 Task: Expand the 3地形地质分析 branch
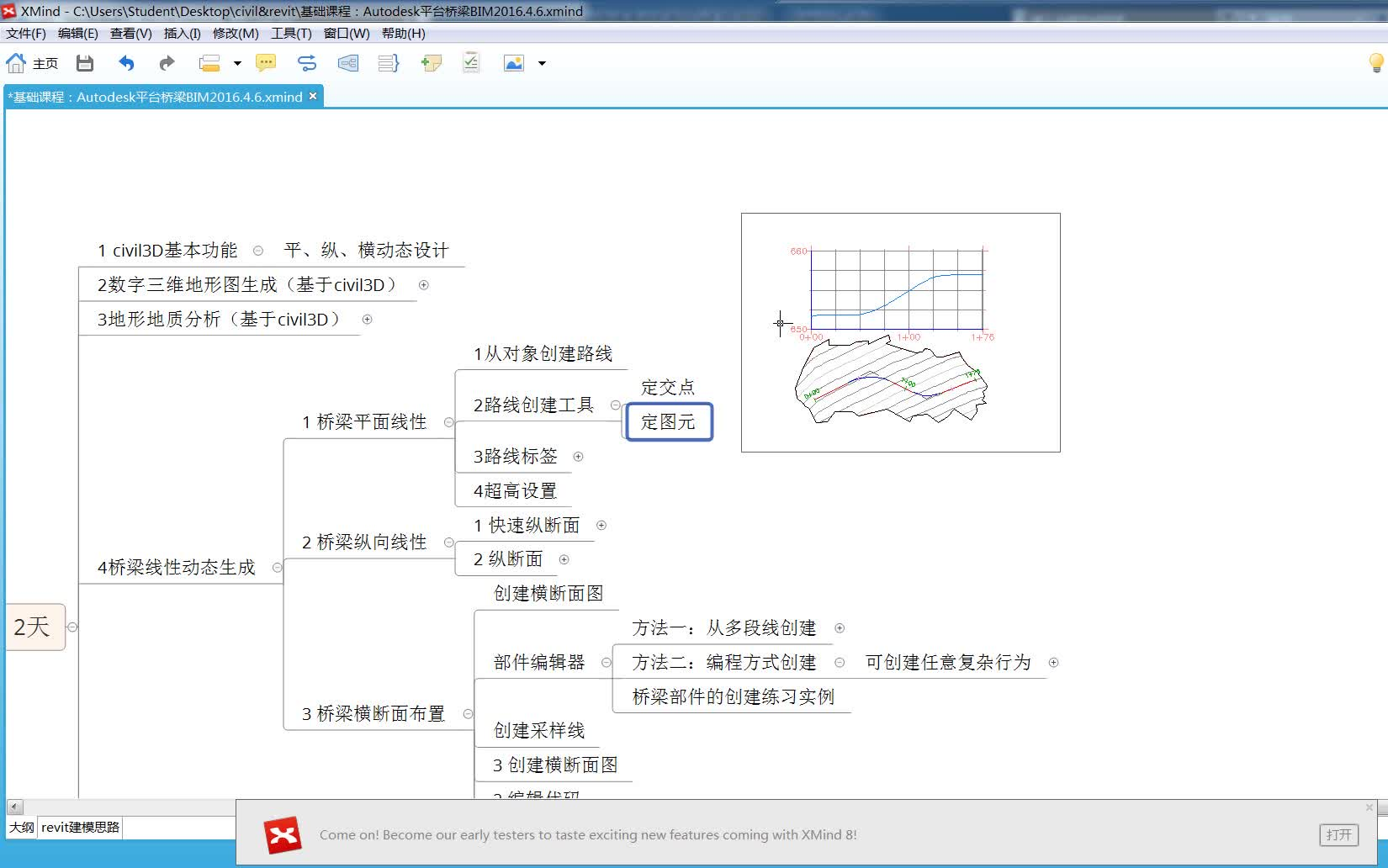click(367, 320)
